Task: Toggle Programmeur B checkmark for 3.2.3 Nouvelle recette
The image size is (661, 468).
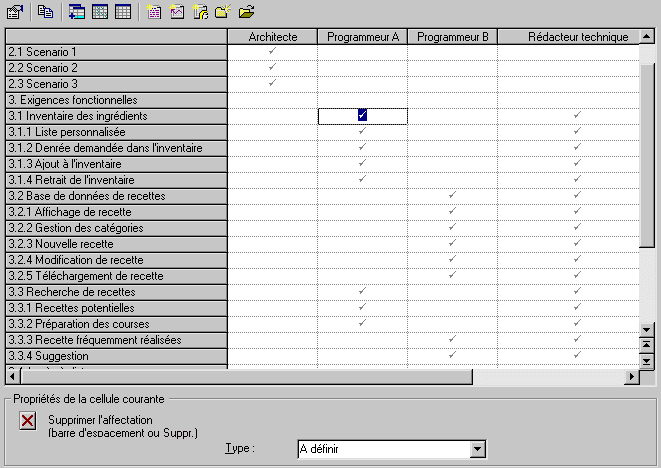Action: pos(452,243)
